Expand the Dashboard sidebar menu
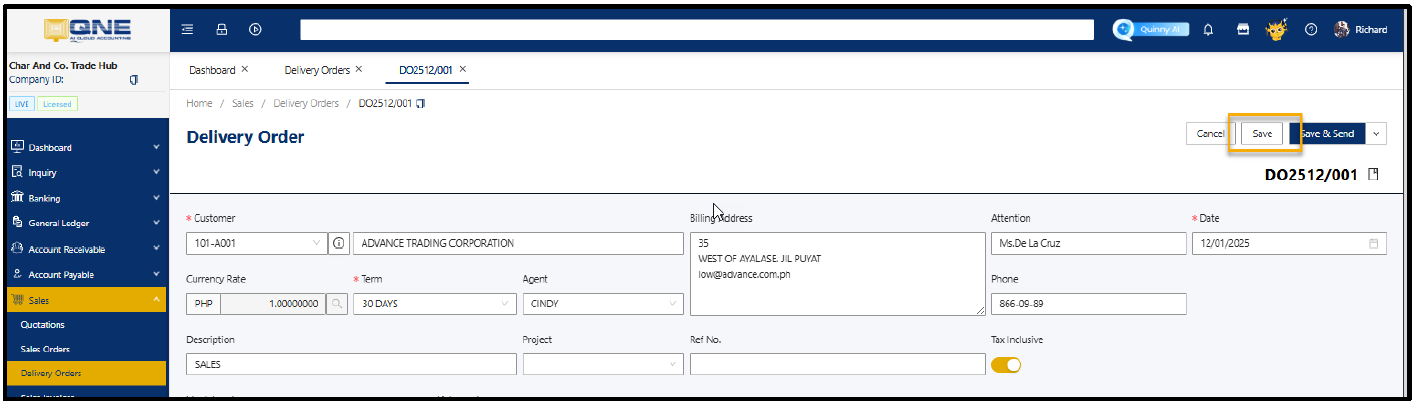Viewport: 1414px width, 405px height. click(156, 148)
